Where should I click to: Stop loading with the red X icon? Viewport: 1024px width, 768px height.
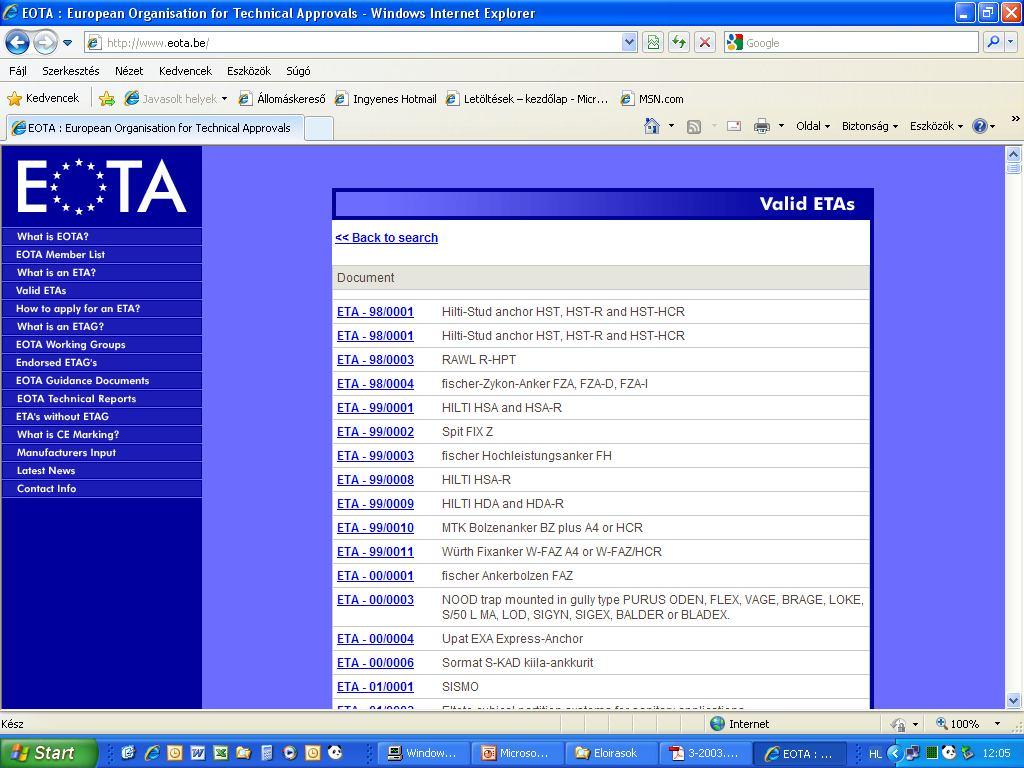click(705, 43)
